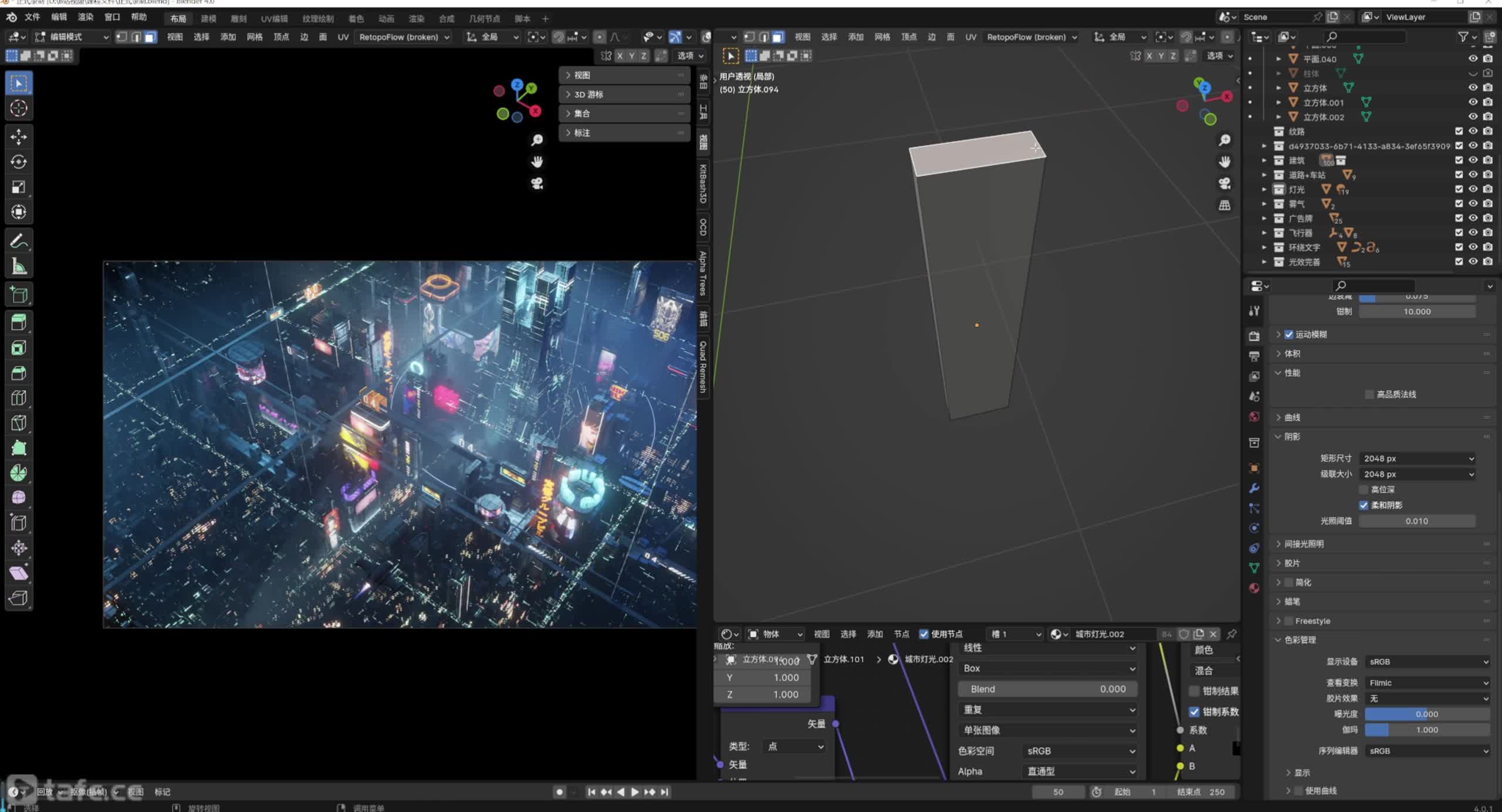This screenshot has width=1502, height=812.
Task: Click RetopoFlow (broken) button in right viewport
Action: click(1031, 37)
